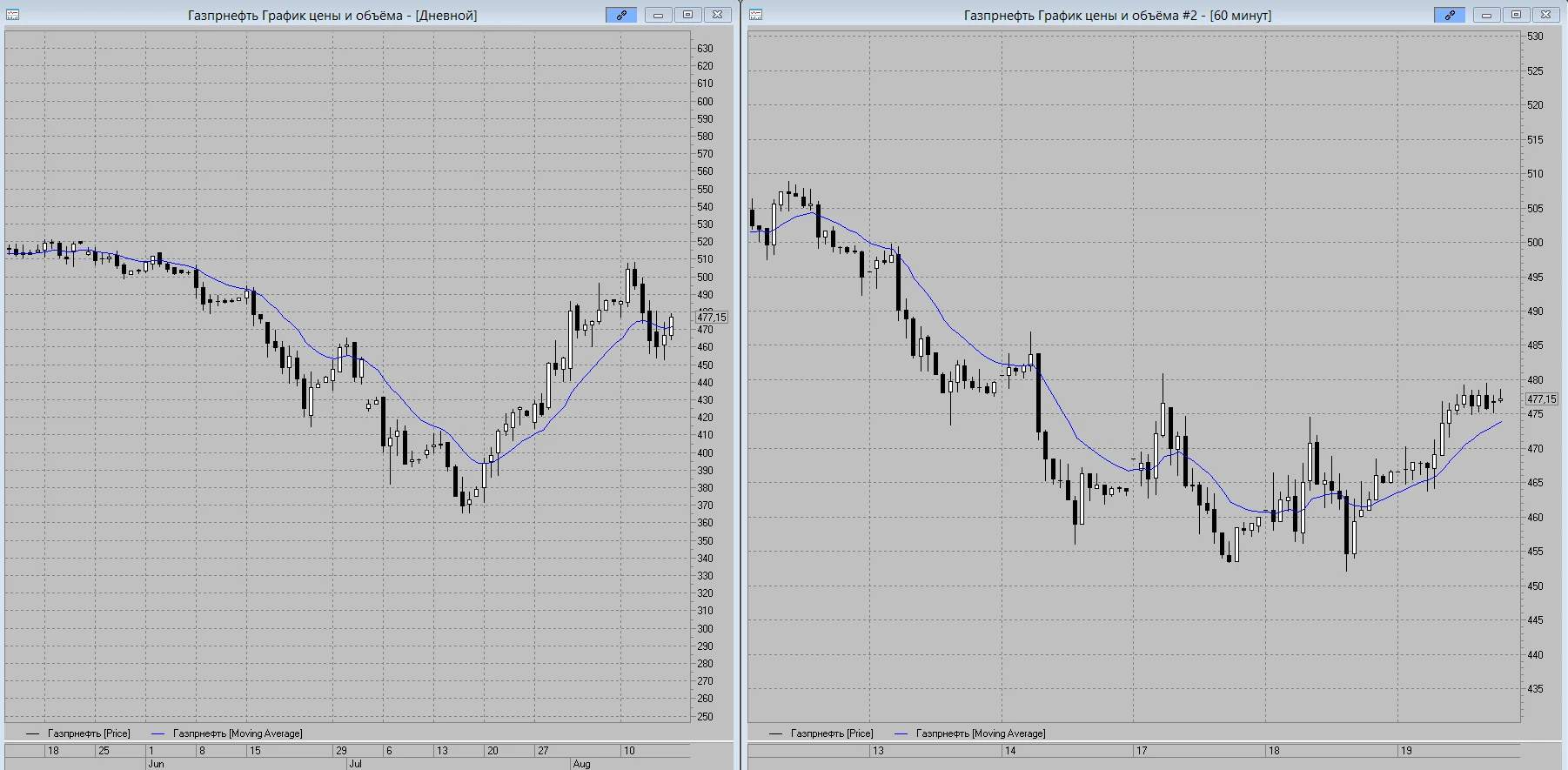
Task: Open the daily chart window system icon
Action: [12, 15]
